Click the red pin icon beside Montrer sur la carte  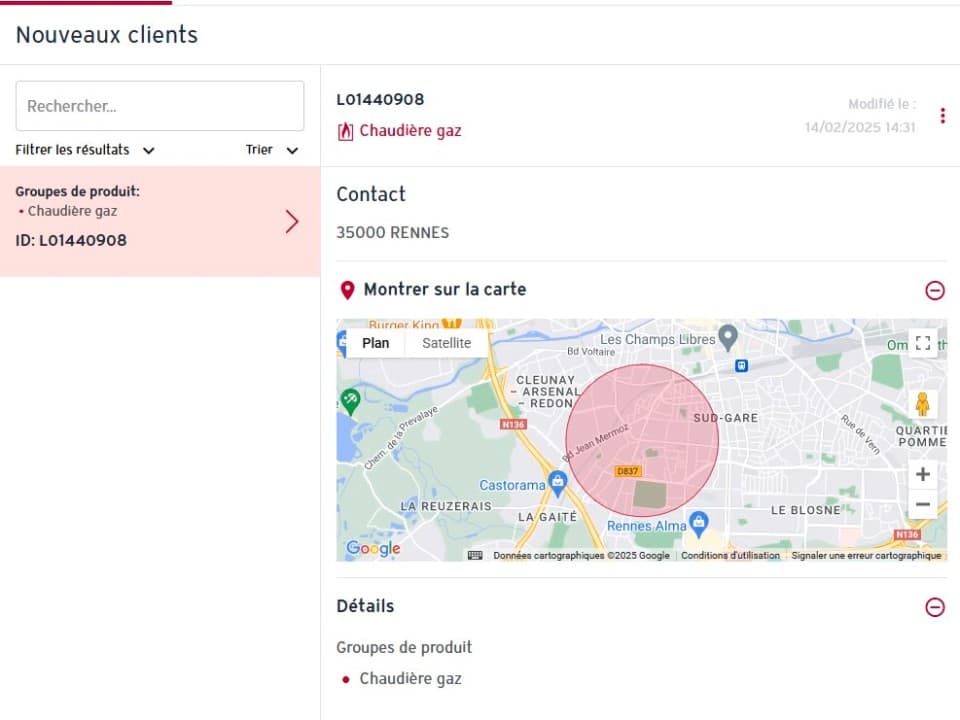tap(347, 290)
